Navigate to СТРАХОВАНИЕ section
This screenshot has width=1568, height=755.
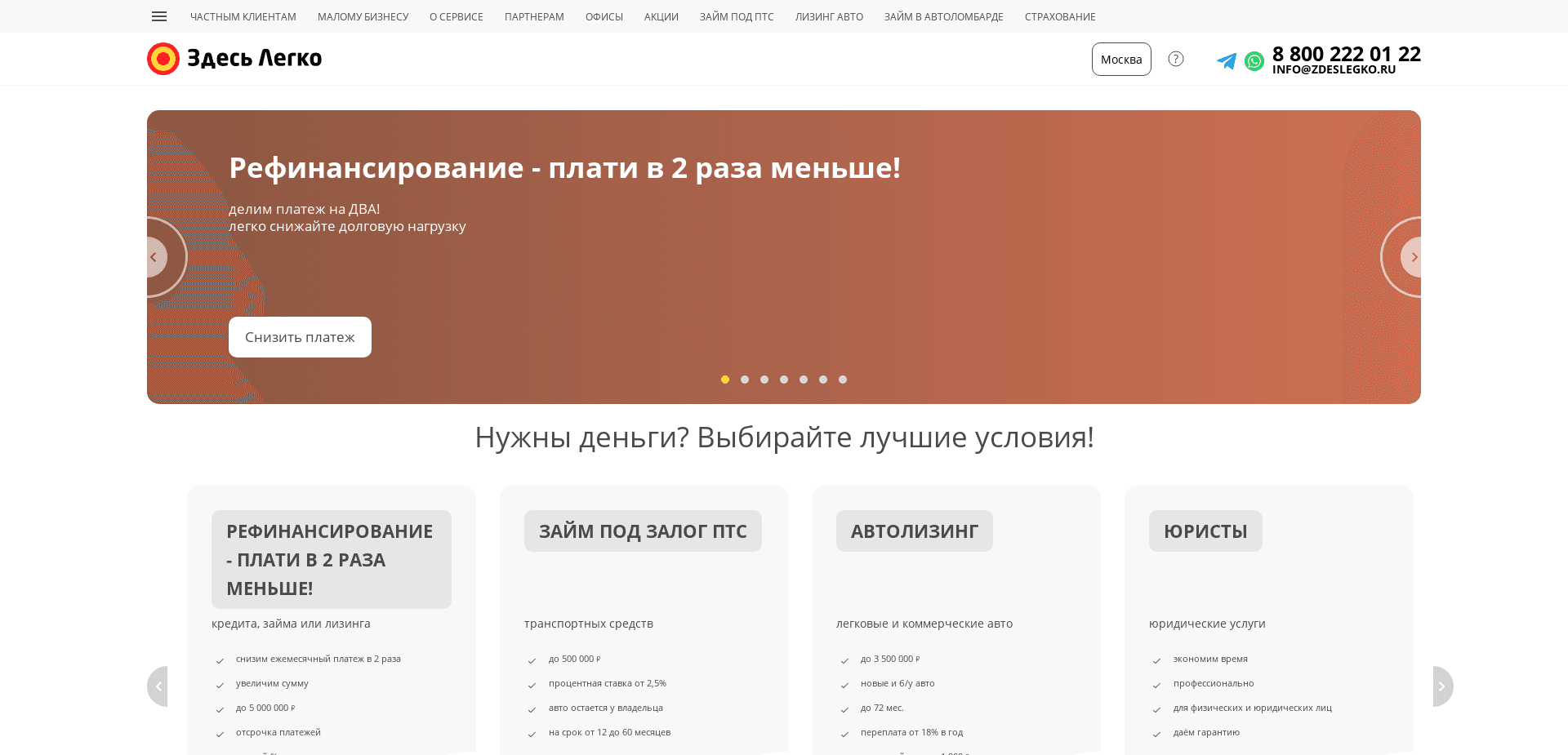click(x=1060, y=16)
